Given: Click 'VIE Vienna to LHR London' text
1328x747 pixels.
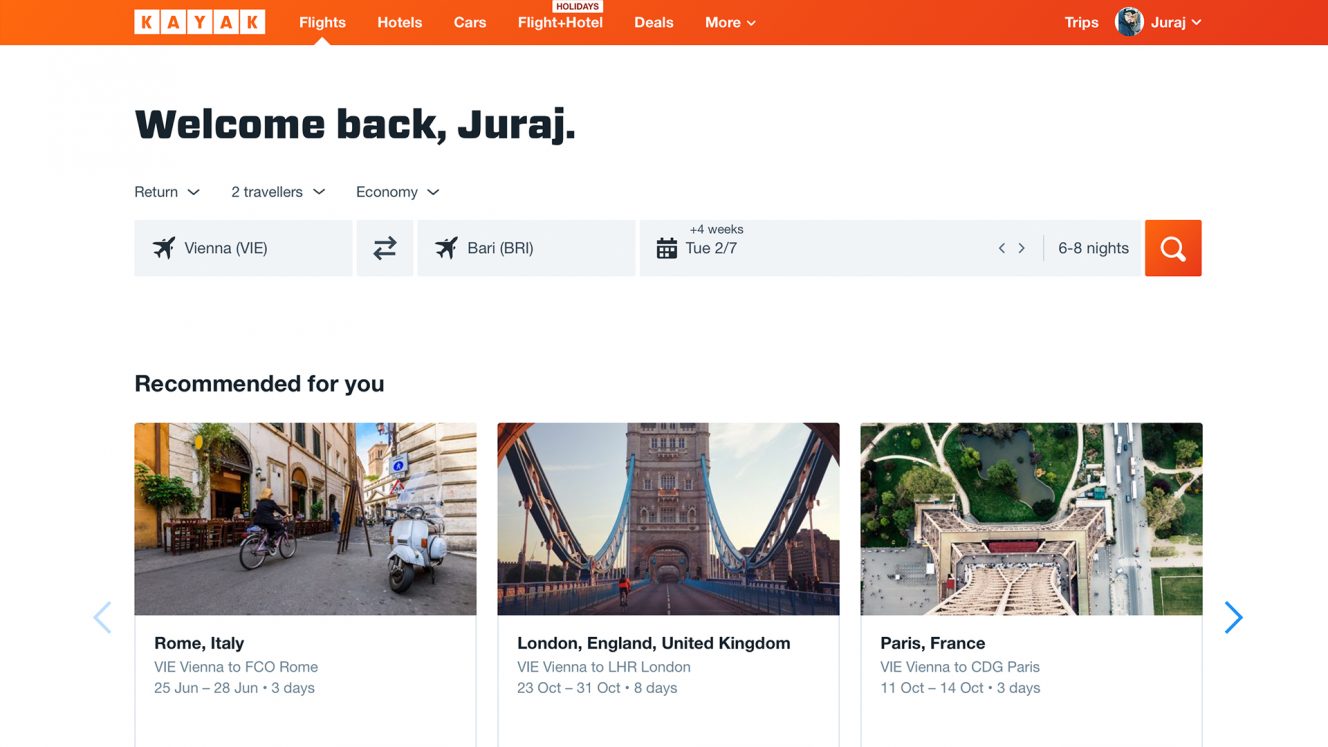Looking at the screenshot, I should pyautogui.click(x=604, y=667).
